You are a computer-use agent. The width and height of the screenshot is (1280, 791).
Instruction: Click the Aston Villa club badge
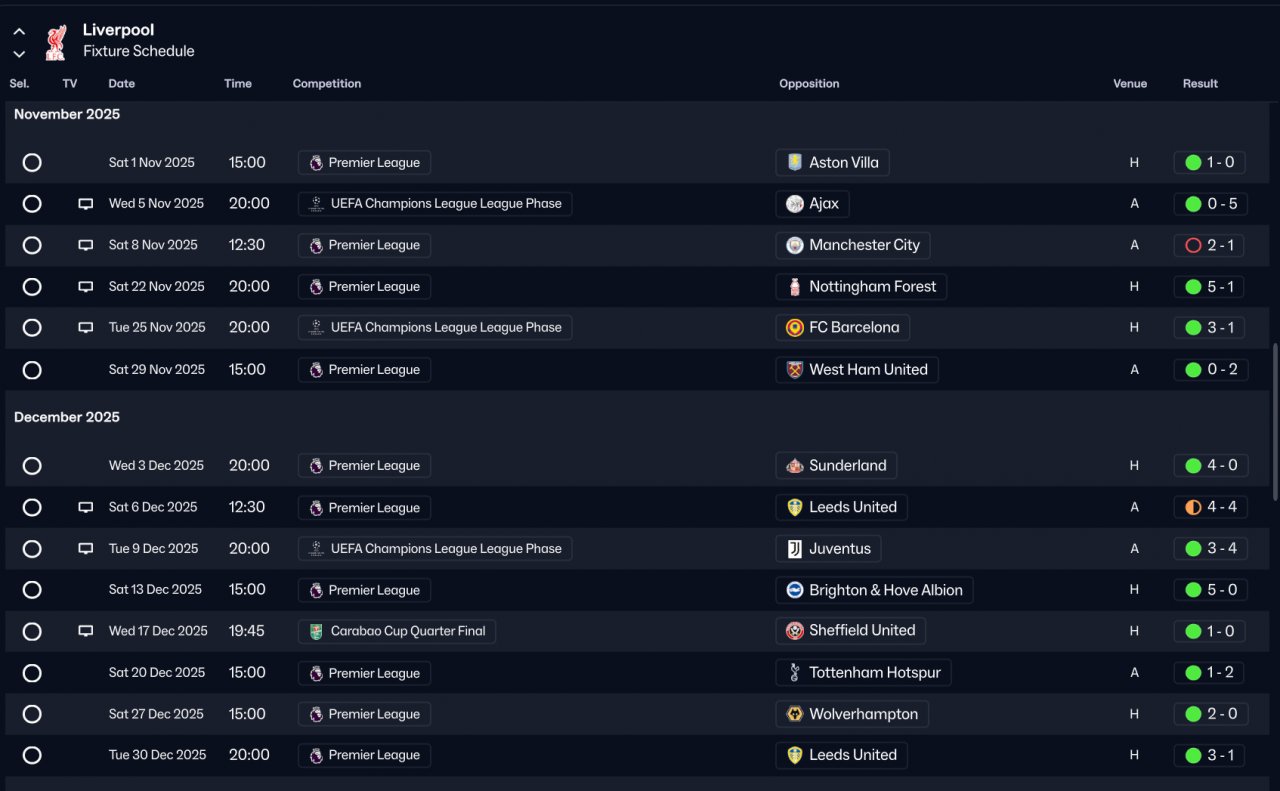(795, 162)
